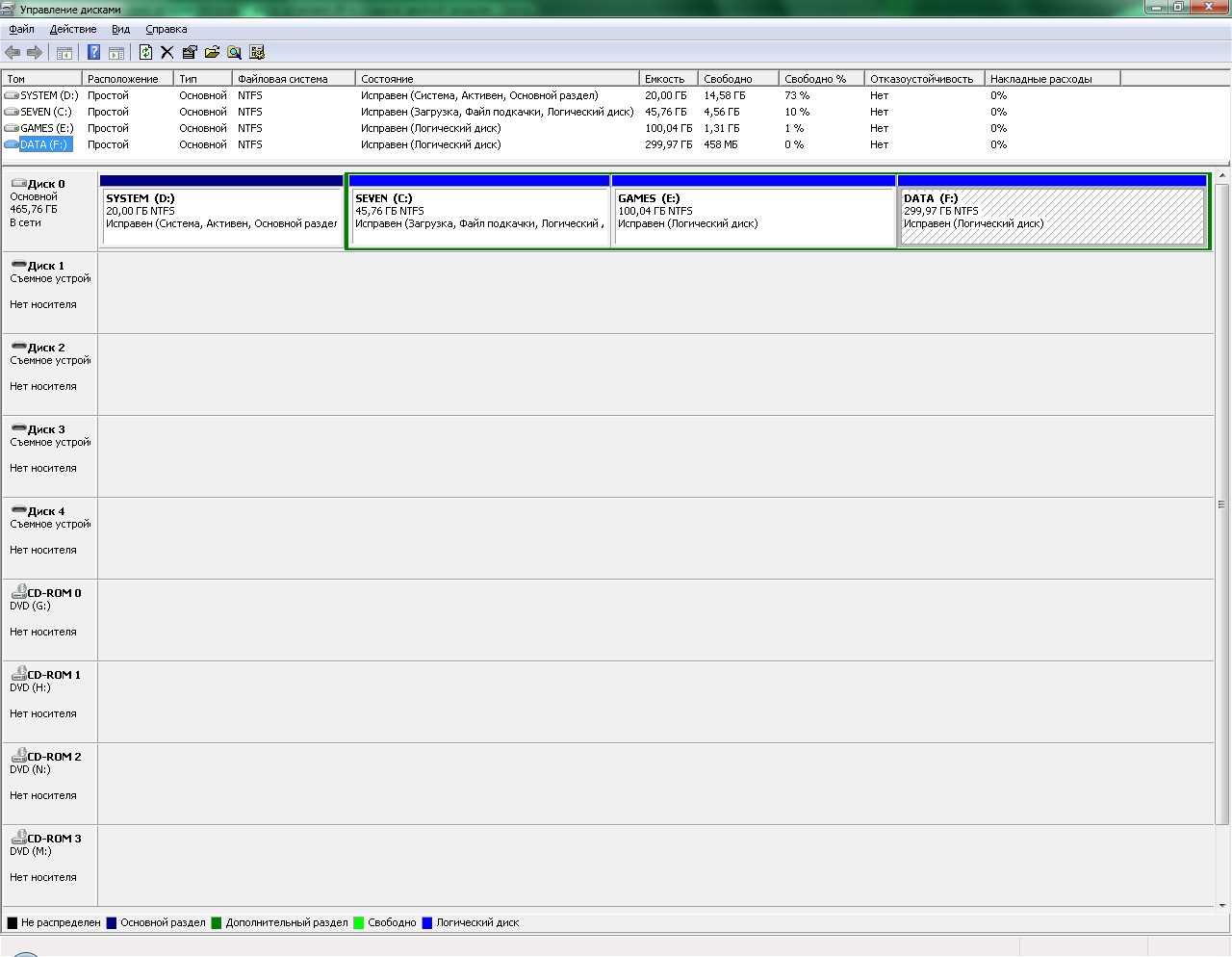Click the CD-ROM 2 drive icon
The image size is (1232, 957).
click(18, 756)
